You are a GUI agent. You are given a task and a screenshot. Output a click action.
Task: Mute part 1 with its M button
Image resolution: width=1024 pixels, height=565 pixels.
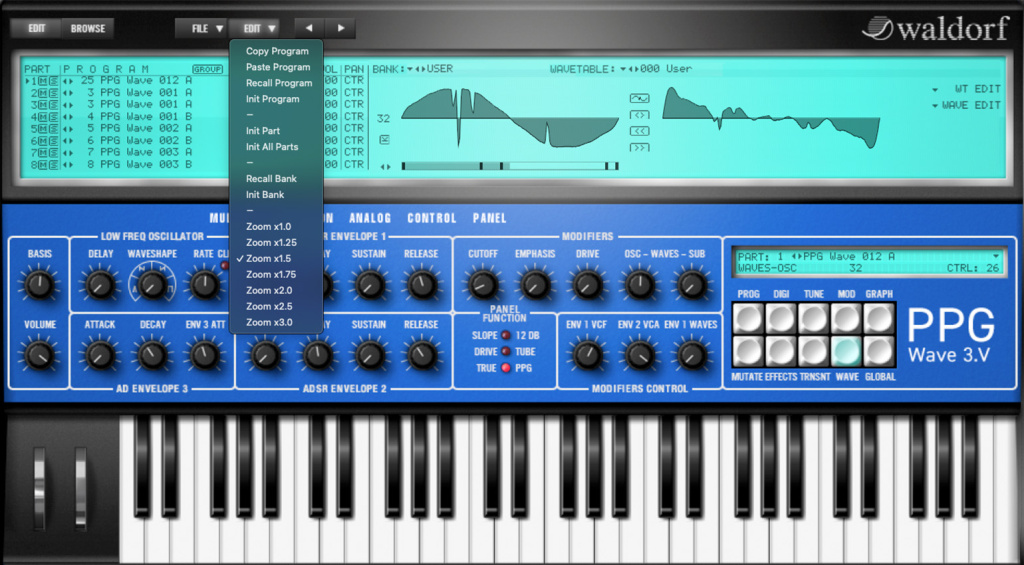pos(43,81)
